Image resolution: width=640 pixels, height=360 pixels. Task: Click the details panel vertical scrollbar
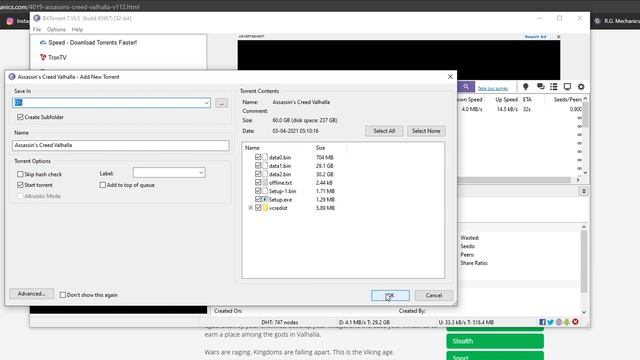click(x=584, y=261)
